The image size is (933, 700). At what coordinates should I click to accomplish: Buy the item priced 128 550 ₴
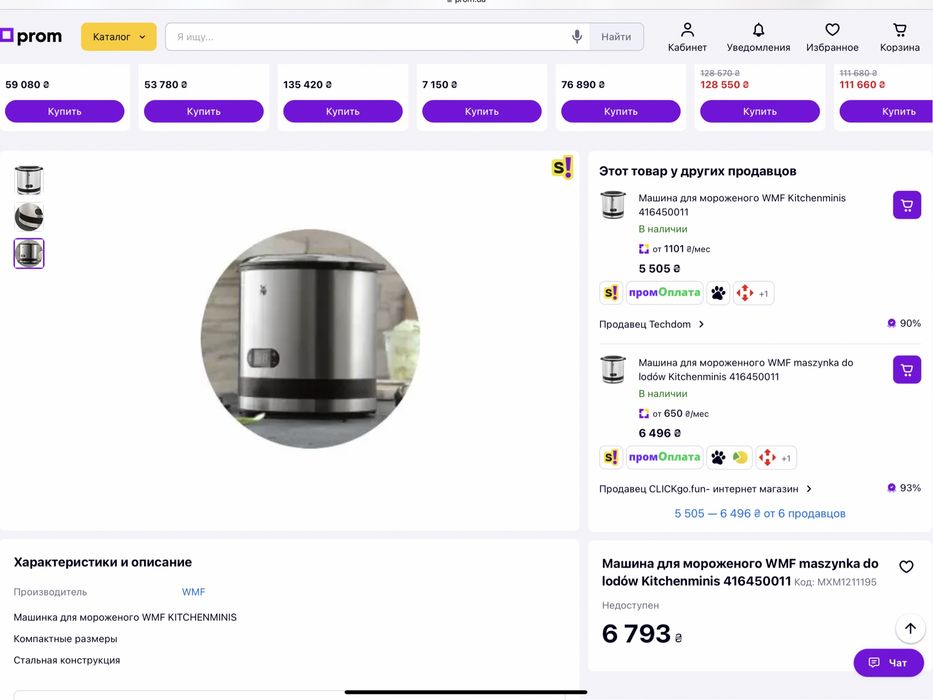pyautogui.click(x=760, y=111)
